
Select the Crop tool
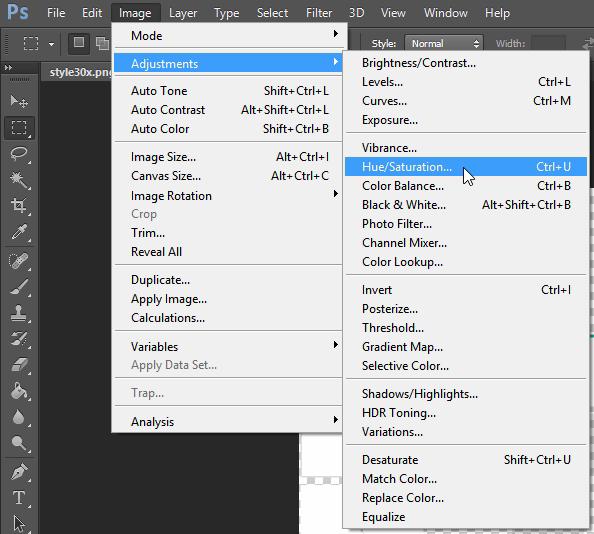19,206
